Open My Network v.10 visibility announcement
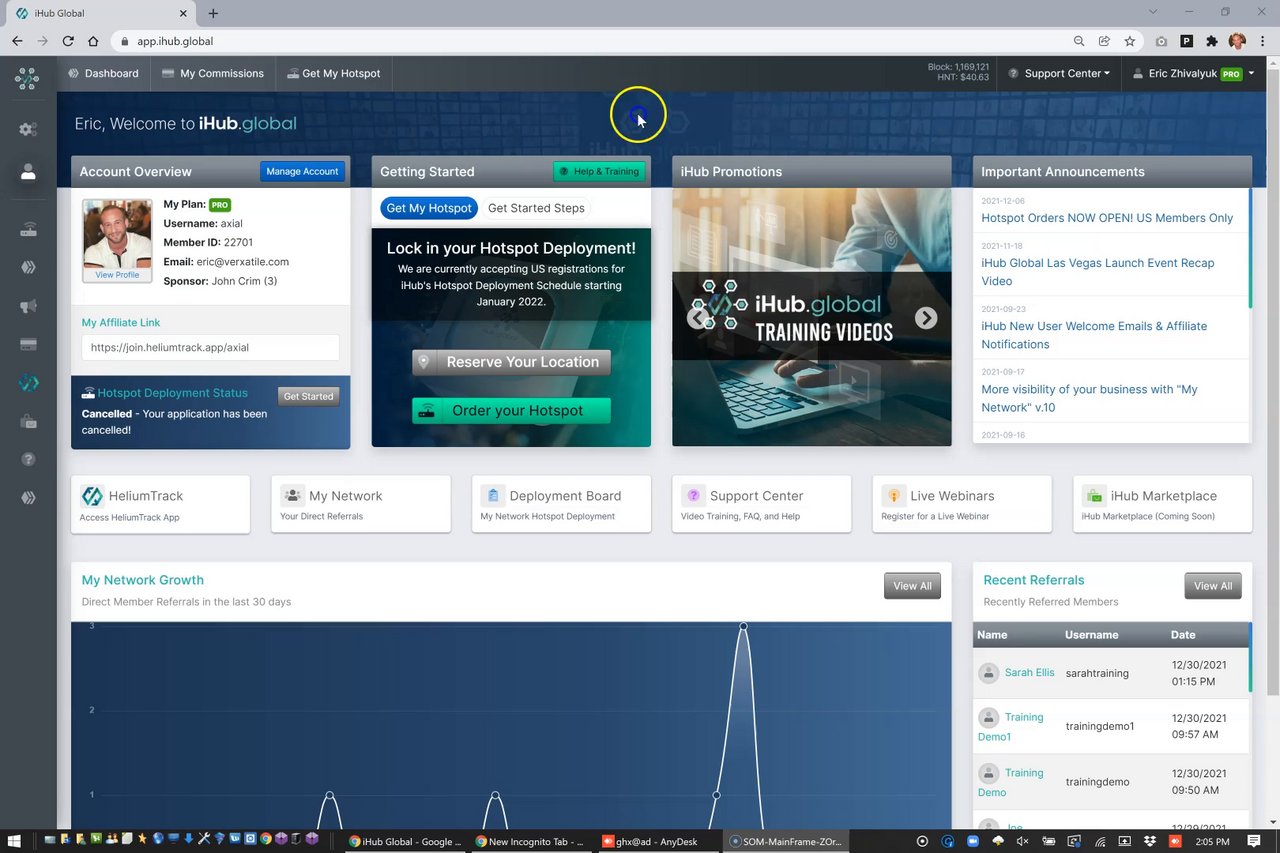 click(x=1089, y=398)
